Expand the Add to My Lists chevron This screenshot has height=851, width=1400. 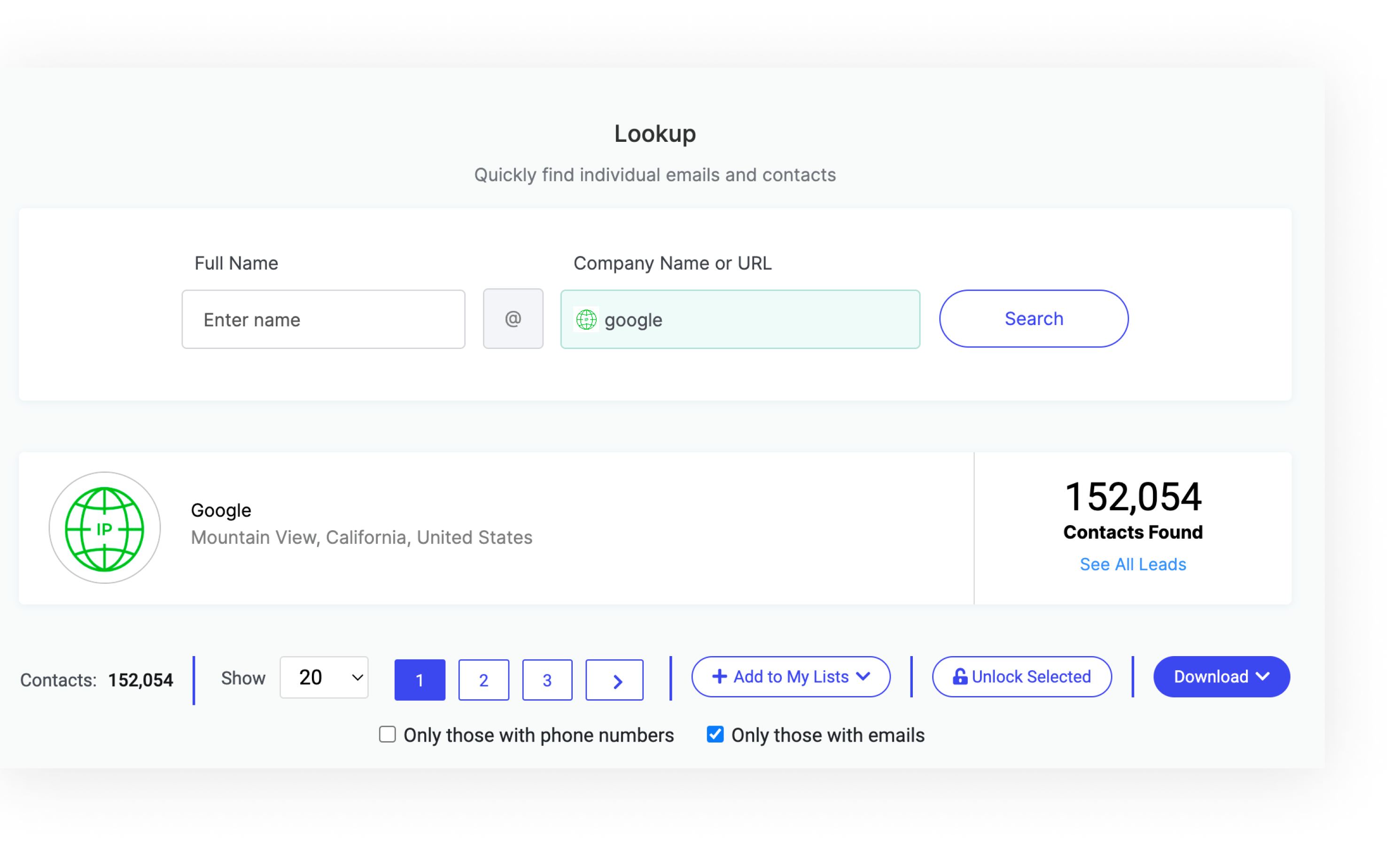click(863, 677)
